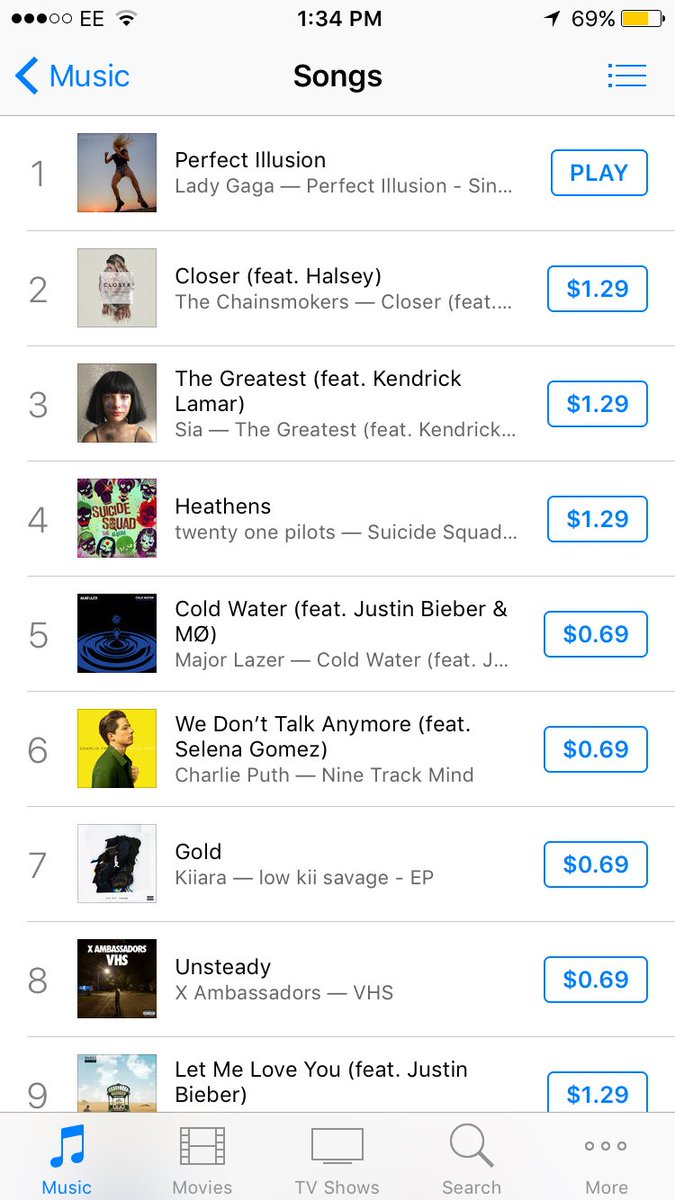The height and width of the screenshot is (1200, 675).
Task: Tap the Music note tab icon
Action: point(66,1146)
